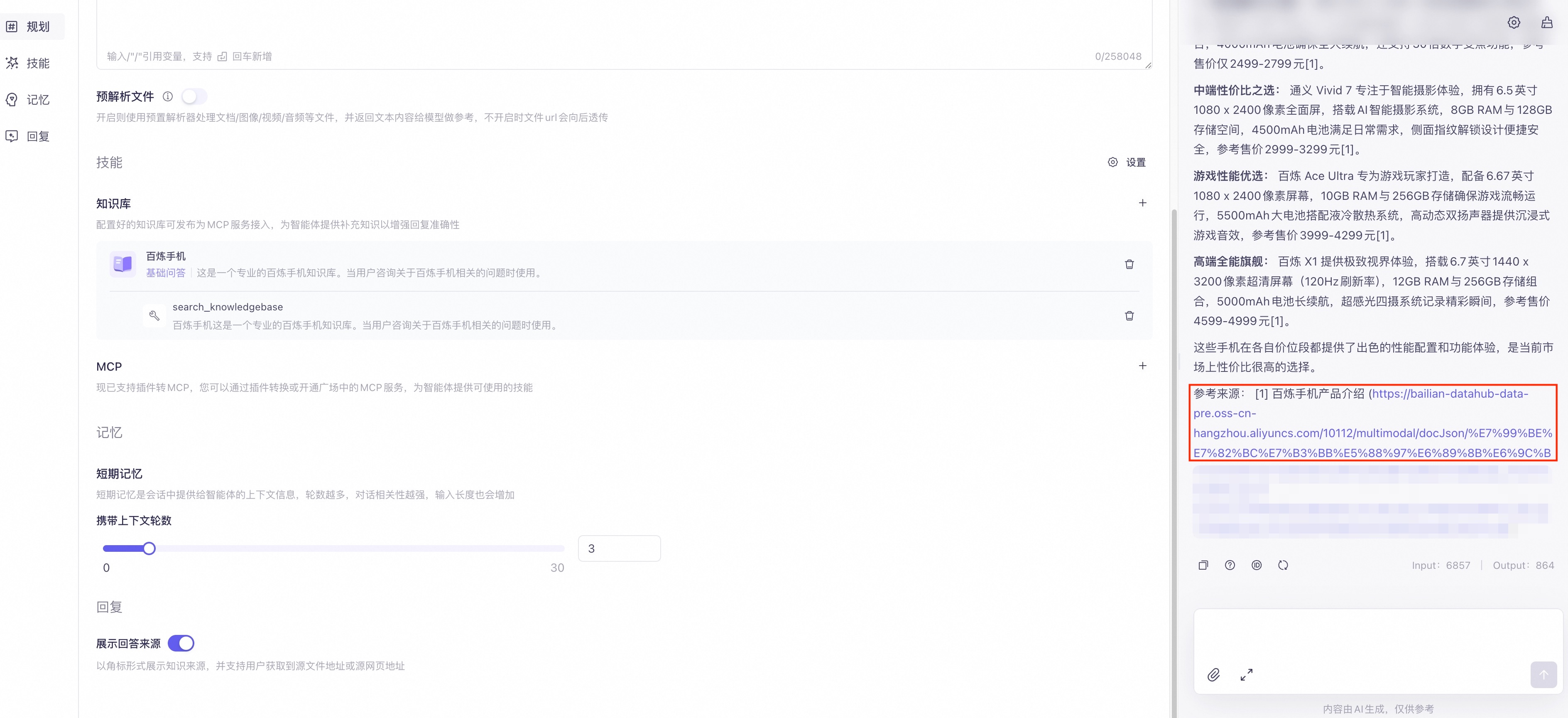Delete the 百炼手机 knowledge base
The image size is (1568, 718).
coord(1129,264)
